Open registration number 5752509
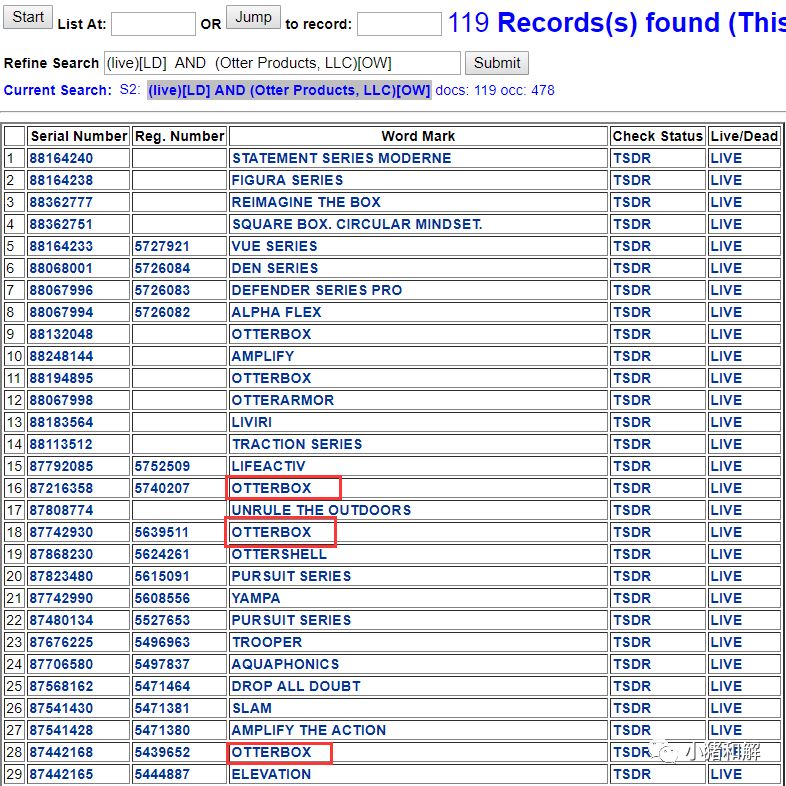 coord(162,467)
